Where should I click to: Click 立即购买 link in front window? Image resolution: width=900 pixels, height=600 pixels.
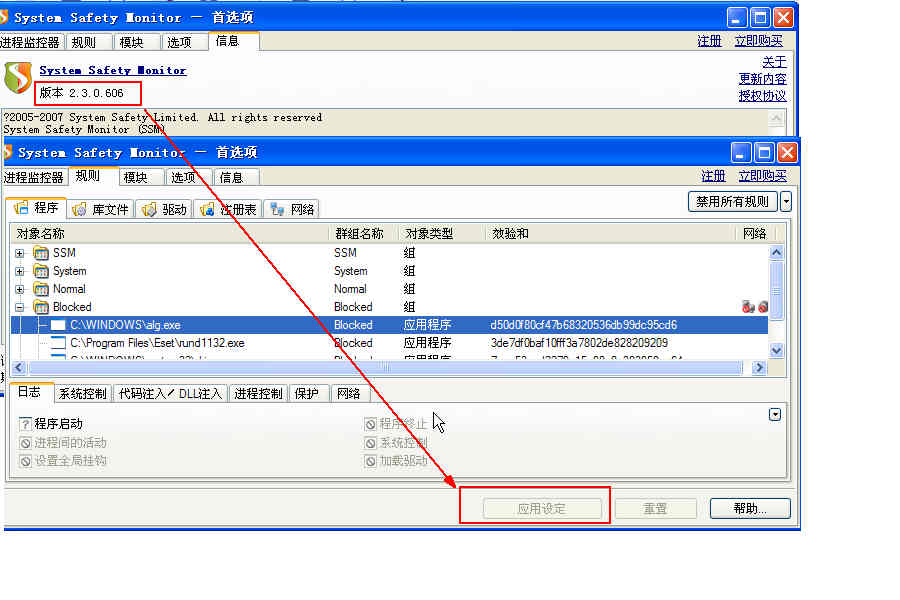point(763,176)
